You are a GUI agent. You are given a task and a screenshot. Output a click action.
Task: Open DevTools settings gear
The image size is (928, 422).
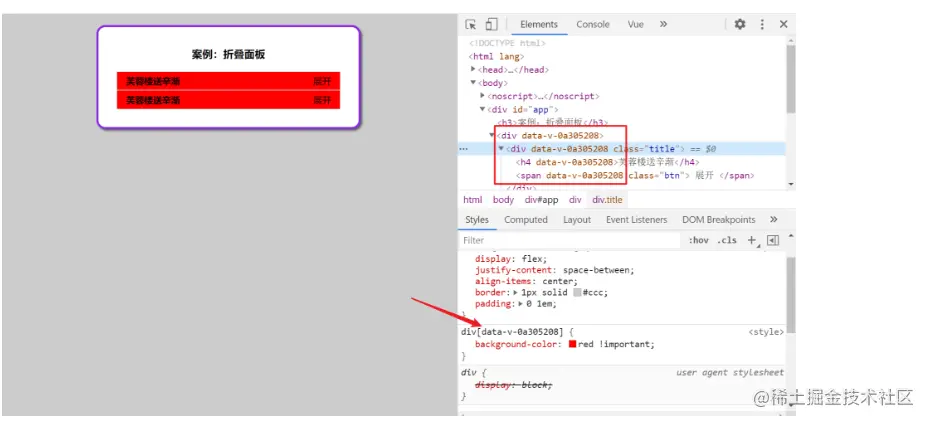click(740, 24)
